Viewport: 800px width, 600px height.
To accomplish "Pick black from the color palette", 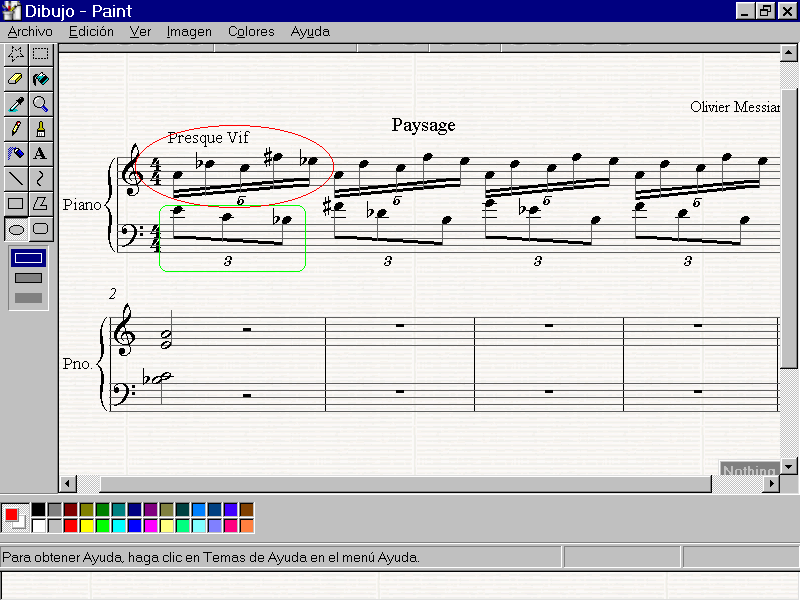I will (39, 510).
